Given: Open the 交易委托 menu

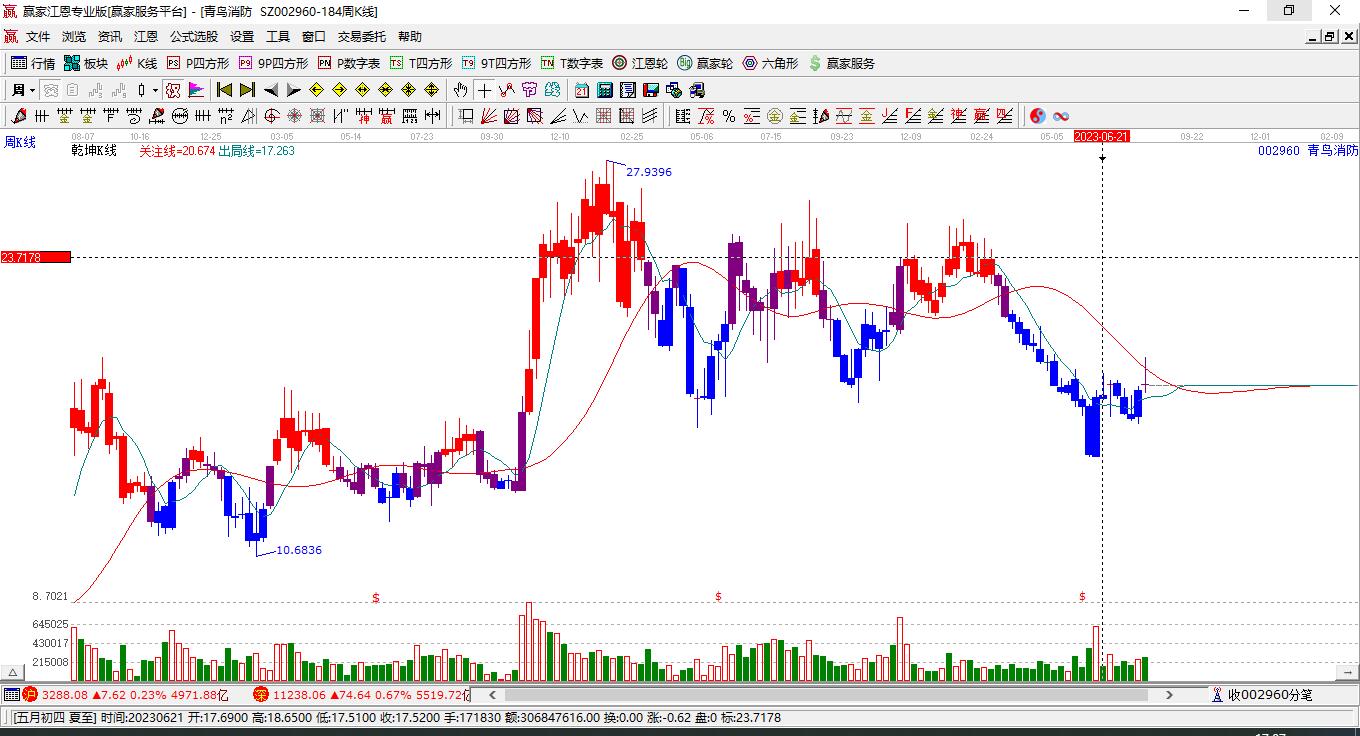Looking at the screenshot, I should [x=362, y=36].
